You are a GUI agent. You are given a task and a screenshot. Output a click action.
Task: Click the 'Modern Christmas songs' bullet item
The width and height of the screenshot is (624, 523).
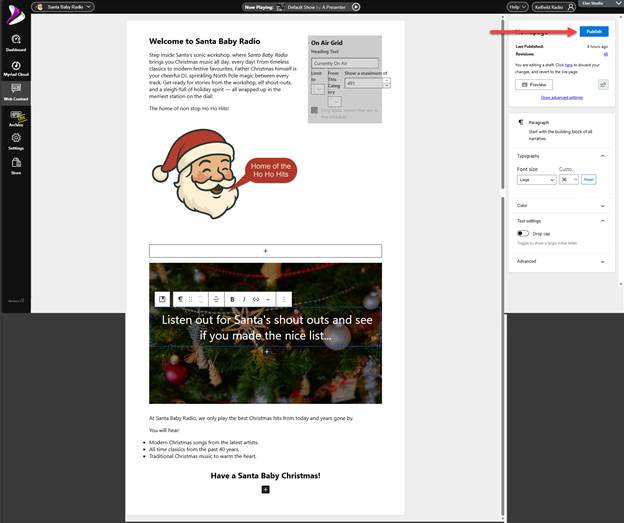pos(204,442)
